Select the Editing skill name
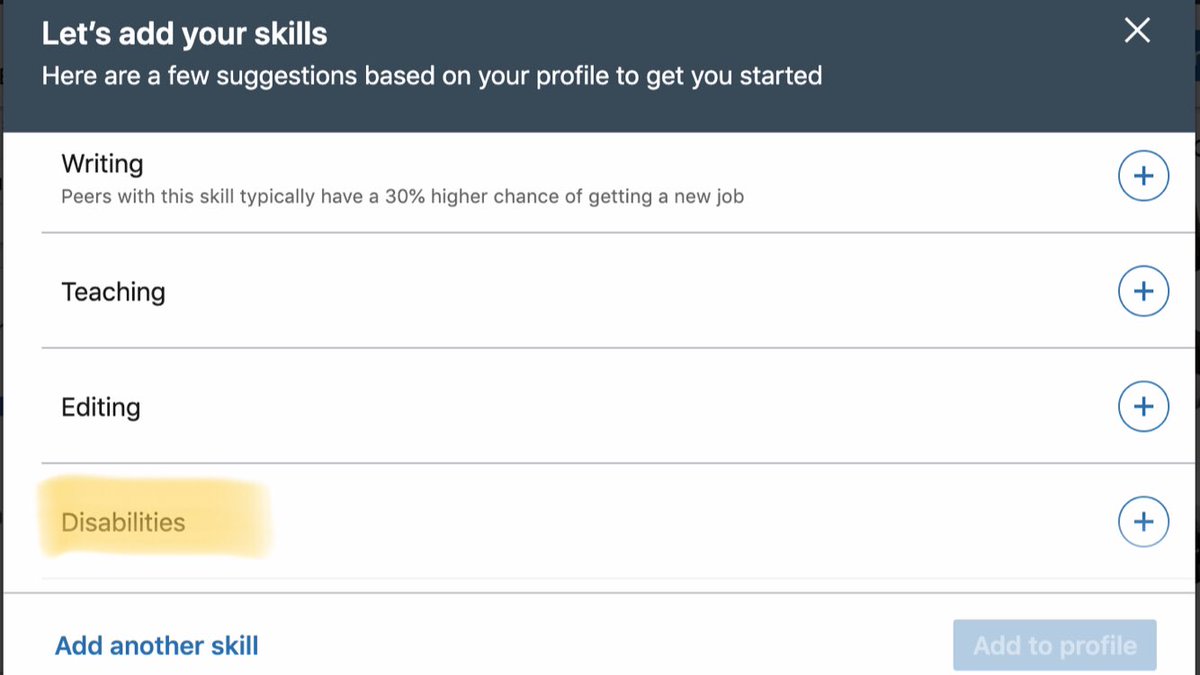1200x675 pixels. (101, 407)
